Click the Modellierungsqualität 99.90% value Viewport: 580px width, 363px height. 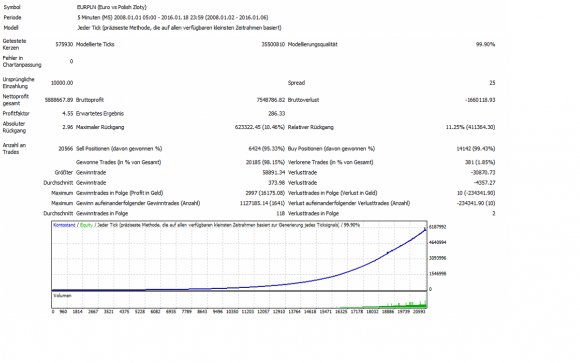point(485,44)
